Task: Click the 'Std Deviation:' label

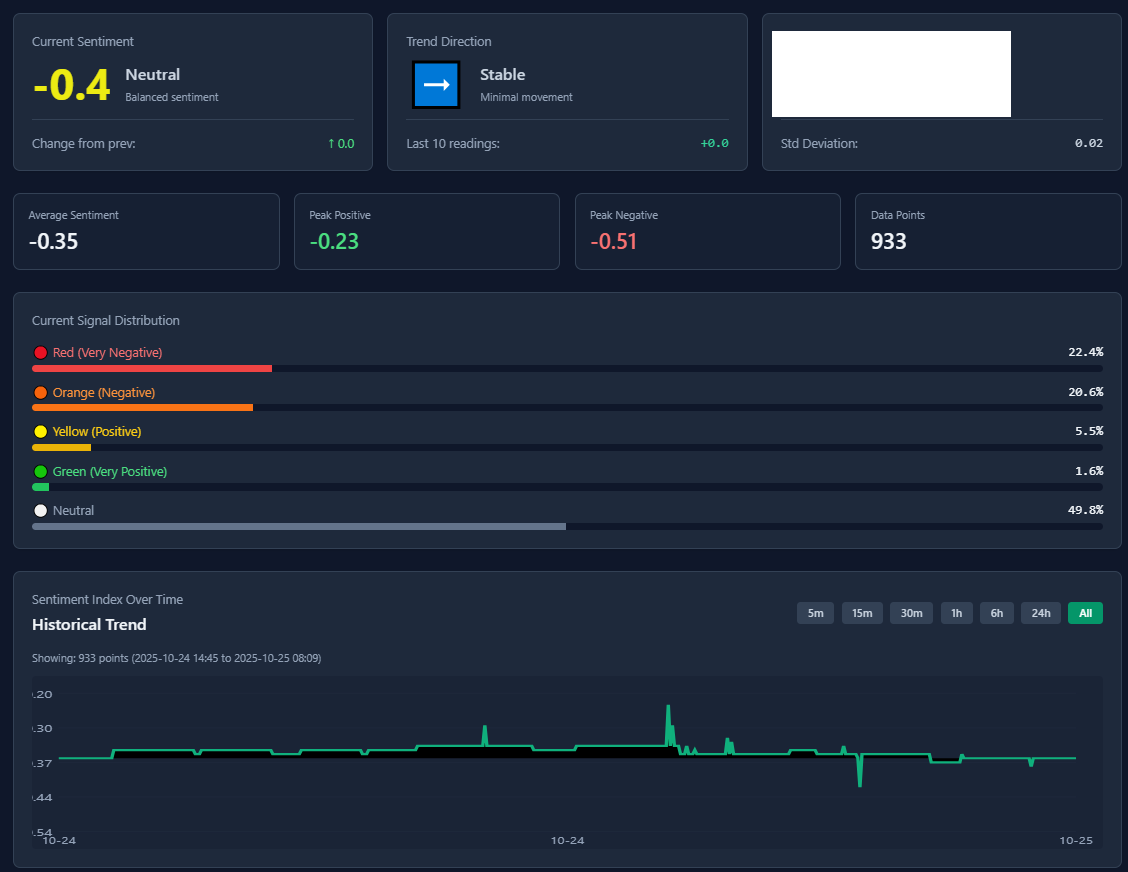Action: pos(819,144)
